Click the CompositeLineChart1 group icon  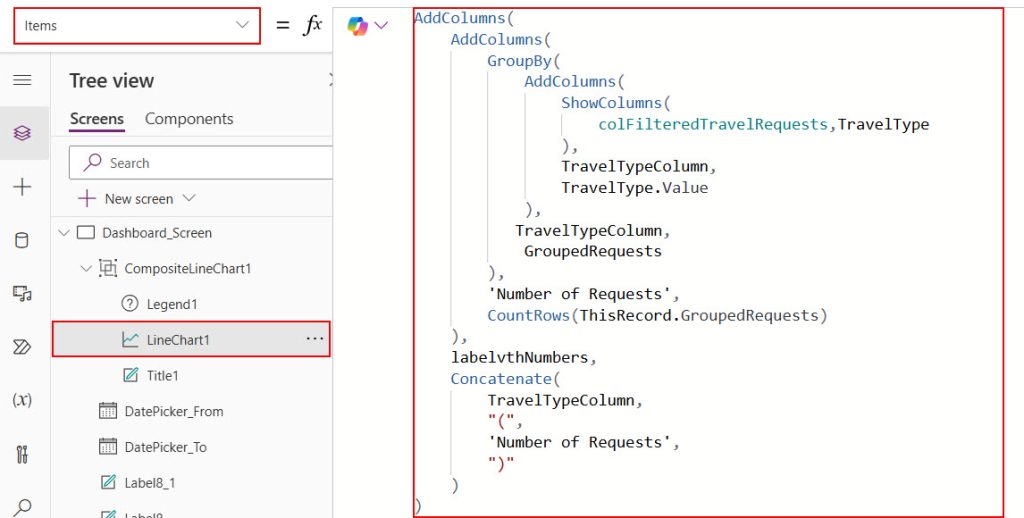[x=108, y=268]
